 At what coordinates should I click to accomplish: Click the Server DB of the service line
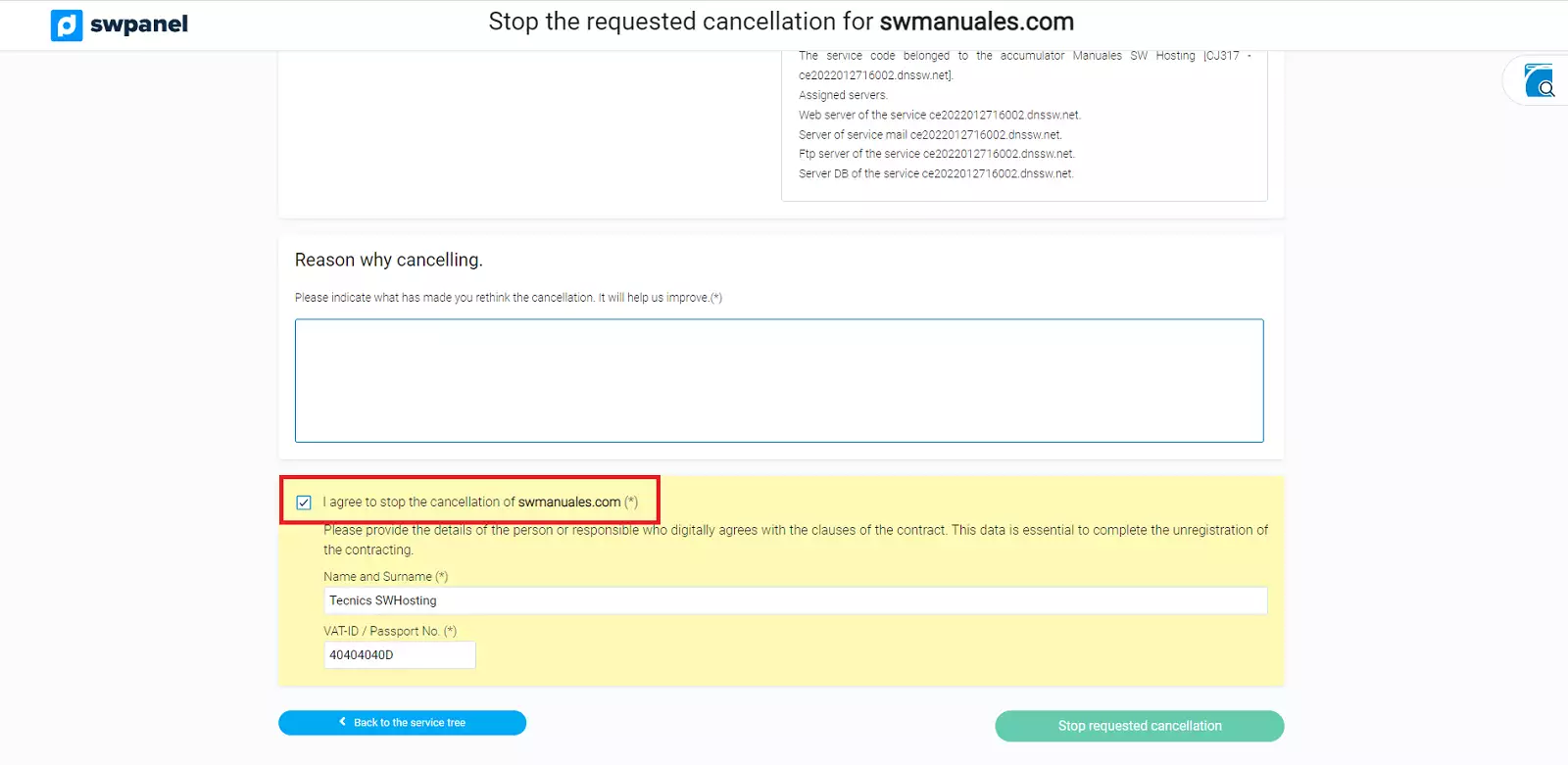tap(935, 173)
